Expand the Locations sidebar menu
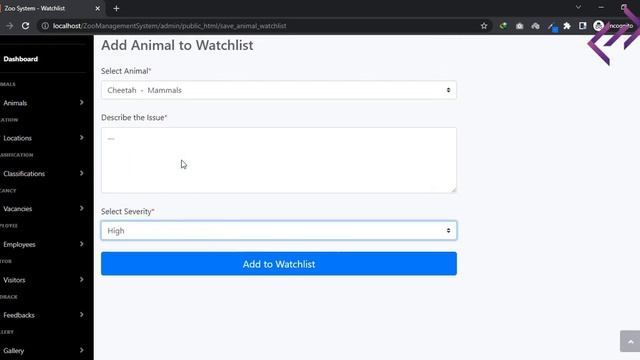 point(43,138)
